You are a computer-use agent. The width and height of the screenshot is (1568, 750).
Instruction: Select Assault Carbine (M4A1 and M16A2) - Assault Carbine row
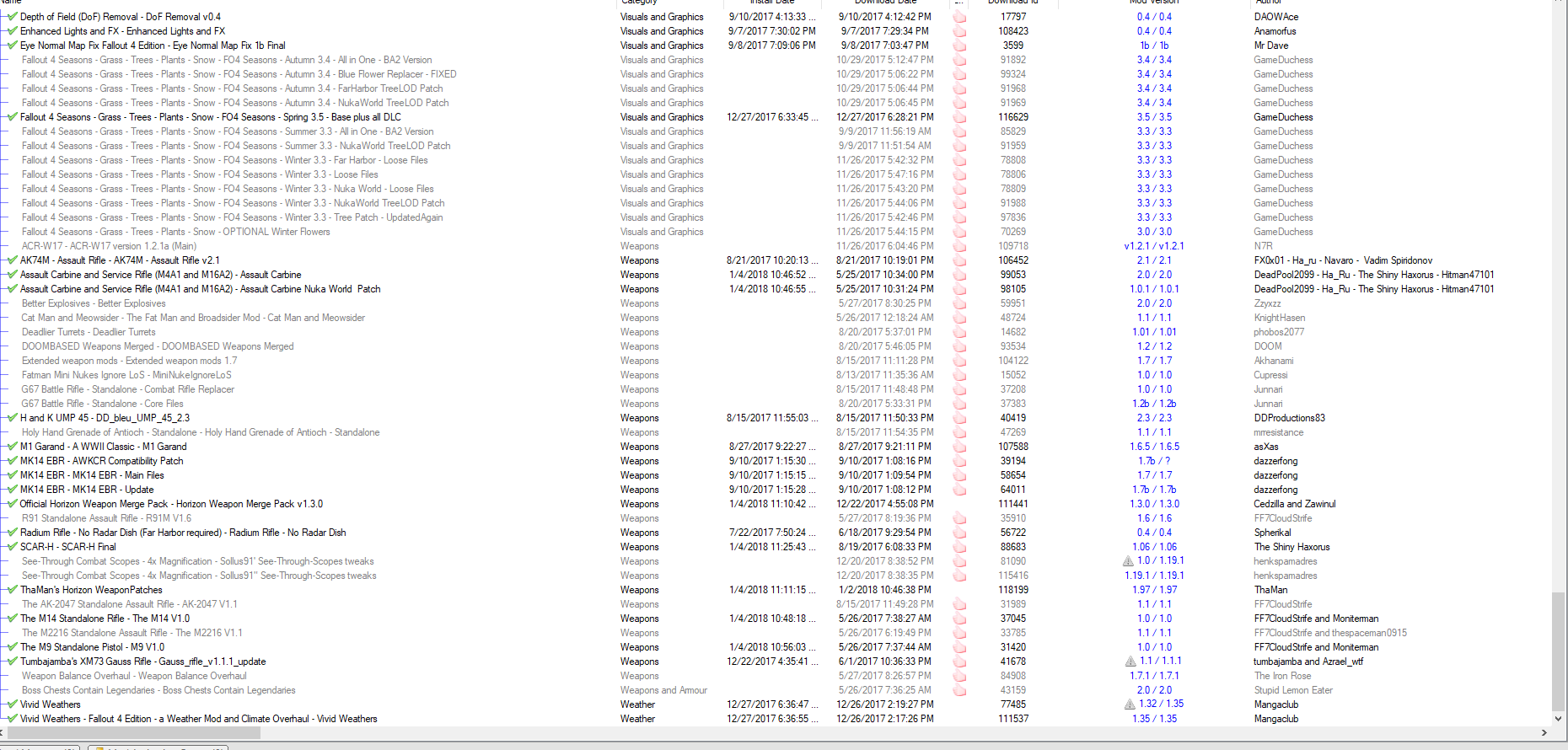click(160, 275)
